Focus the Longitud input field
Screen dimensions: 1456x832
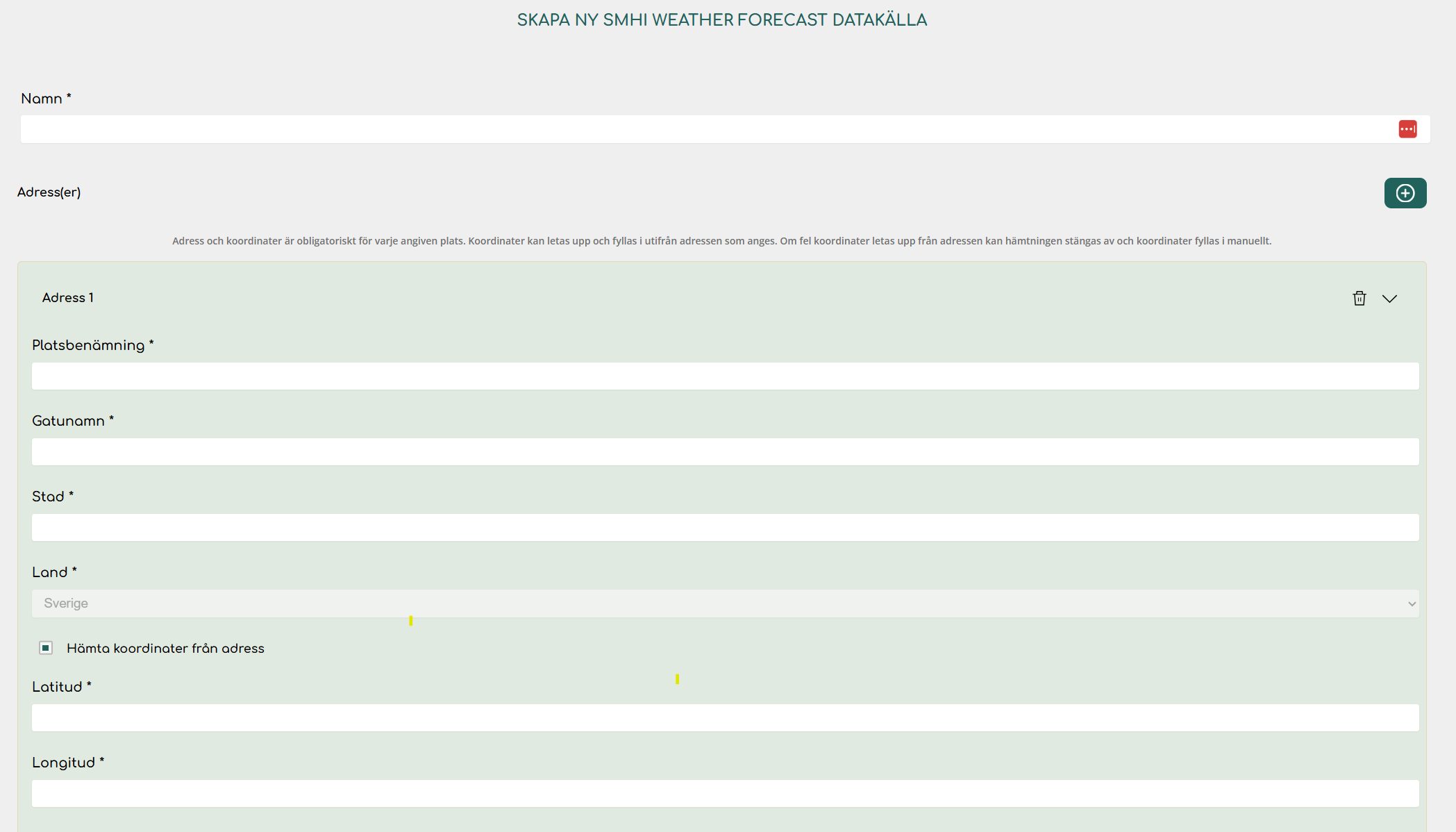point(725,793)
